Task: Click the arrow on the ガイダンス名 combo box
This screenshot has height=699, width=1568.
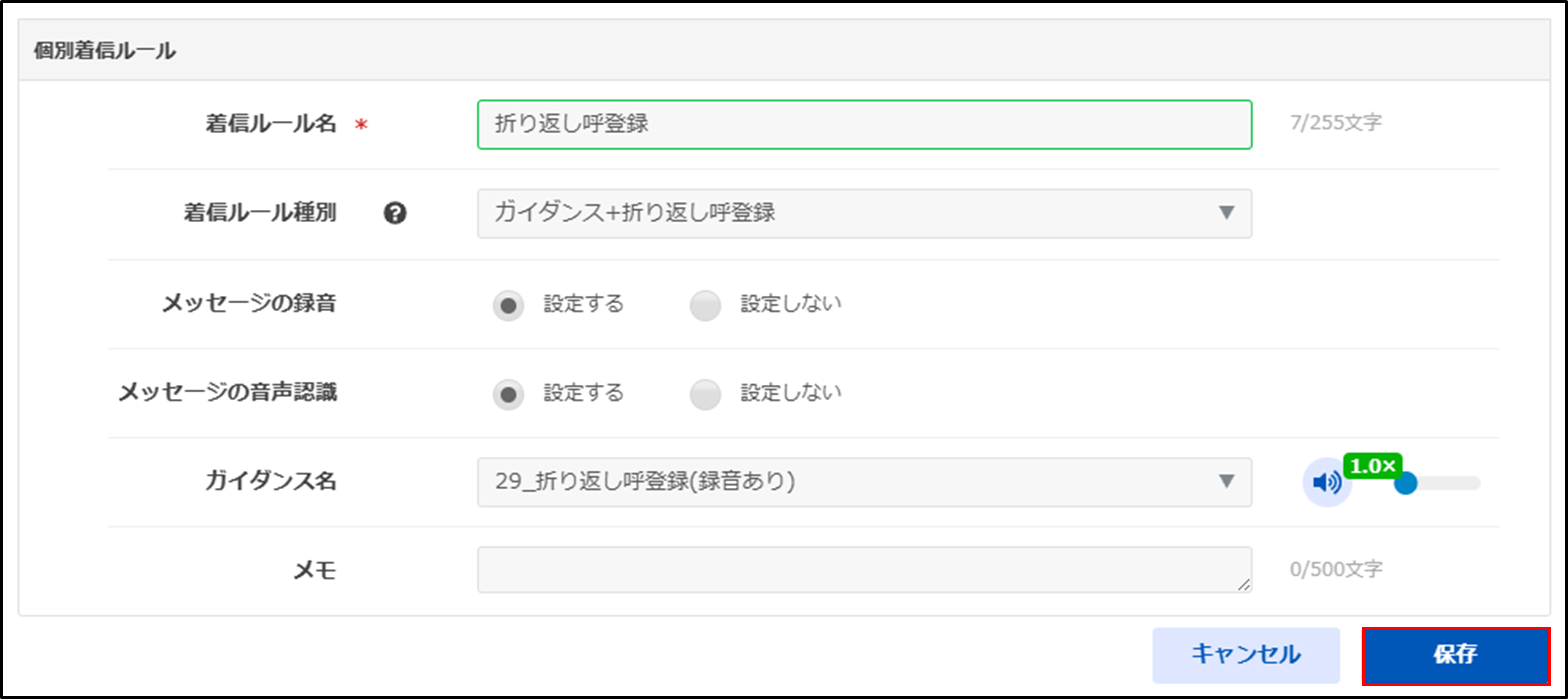Action: click(x=1227, y=482)
